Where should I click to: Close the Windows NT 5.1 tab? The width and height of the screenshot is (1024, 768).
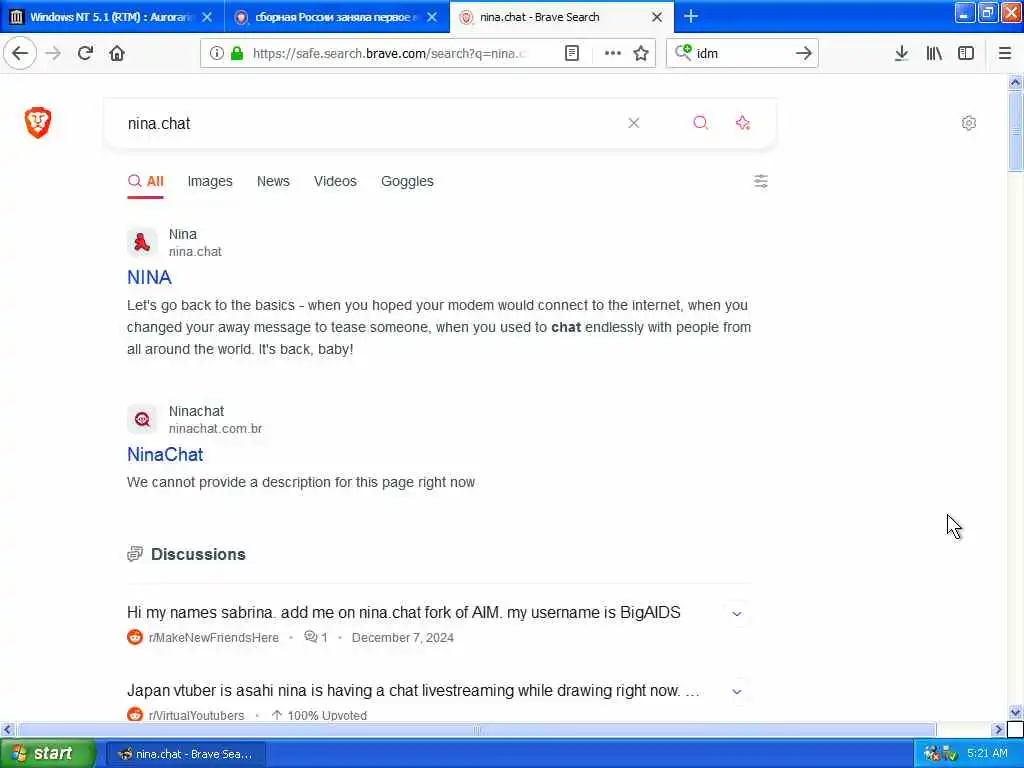(207, 17)
